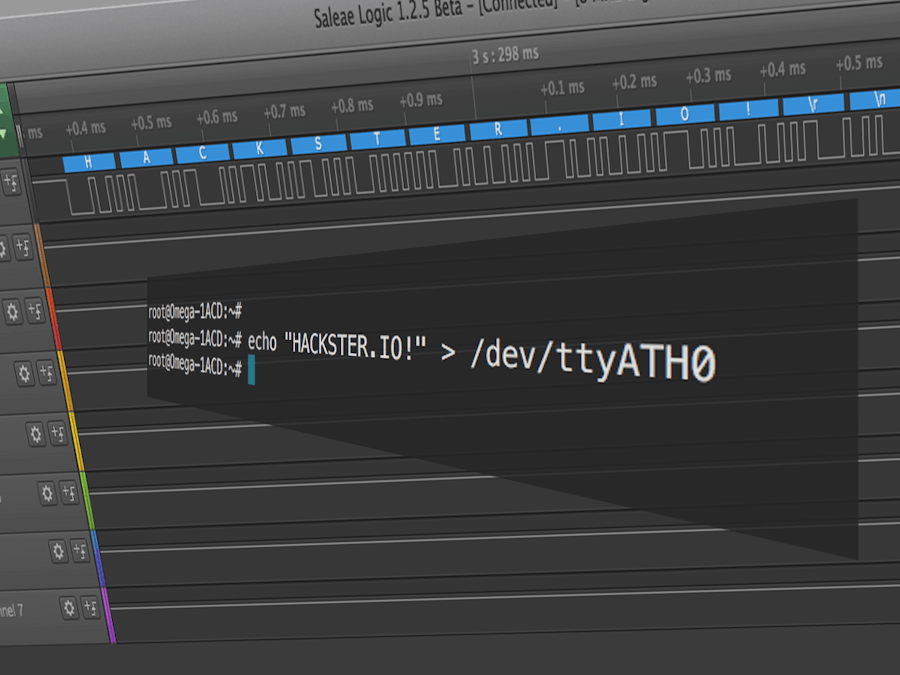Image resolution: width=900 pixels, height=675 pixels.
Task: Click the '/dev/ttyATH0' text in terminal
Action: pyautogui.click(x=593, y=362)
